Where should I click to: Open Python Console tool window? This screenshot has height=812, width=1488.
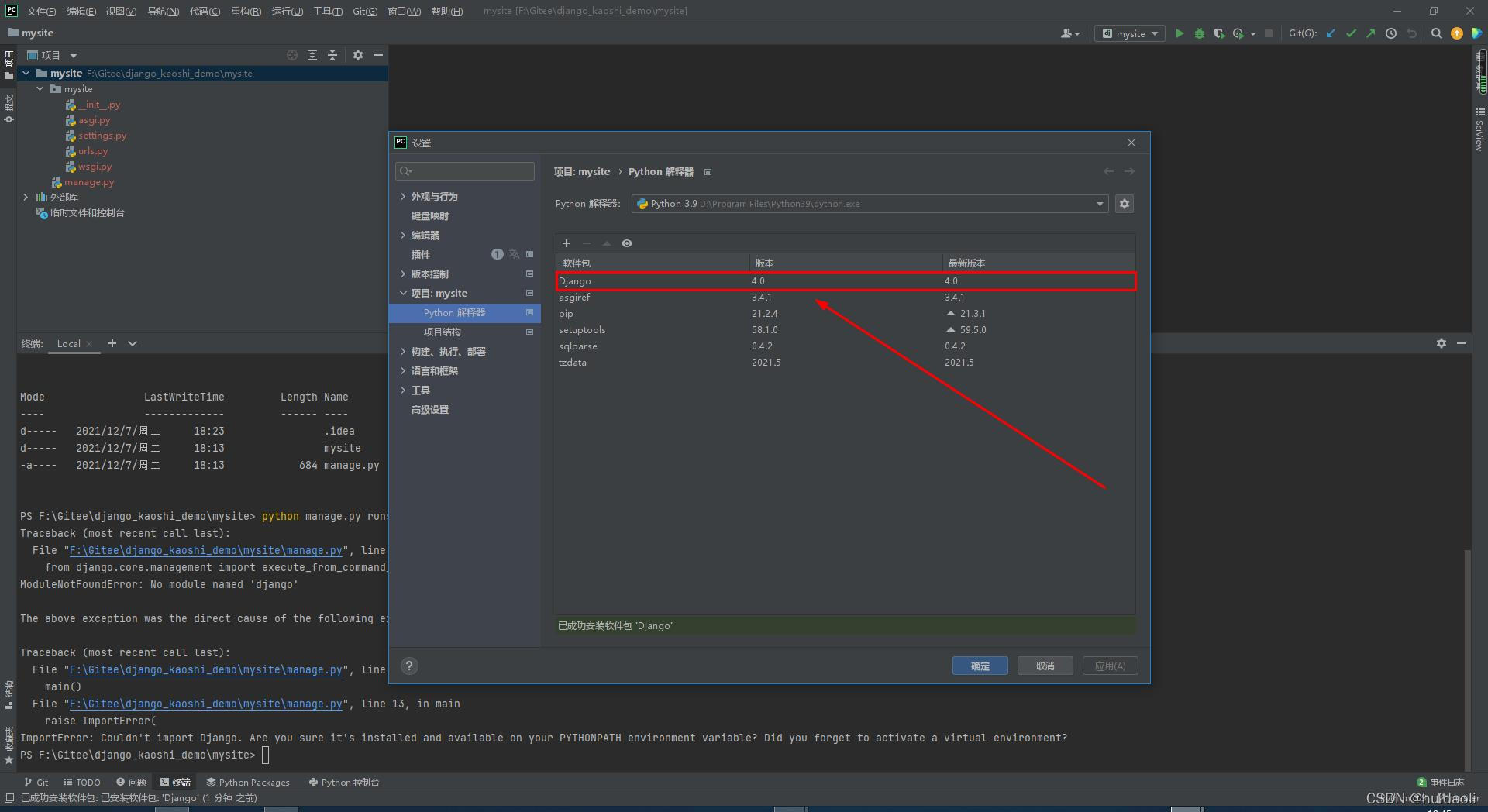[x=344, y=783]
